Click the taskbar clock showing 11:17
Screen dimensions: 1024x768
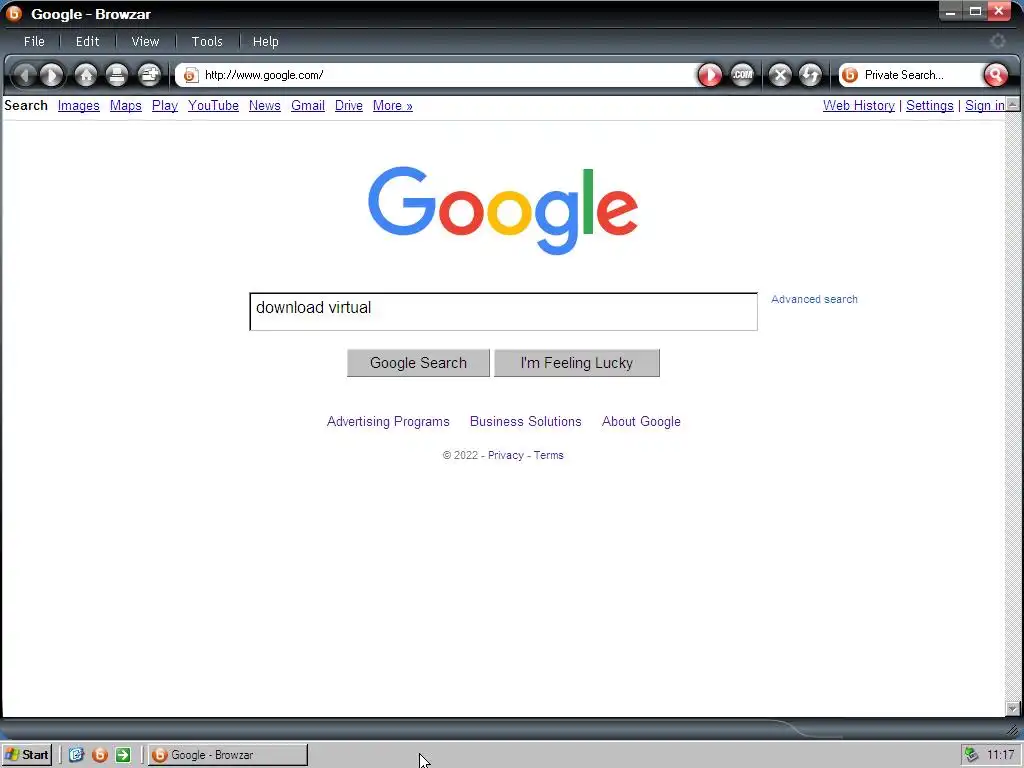[x=1000, y=755]
